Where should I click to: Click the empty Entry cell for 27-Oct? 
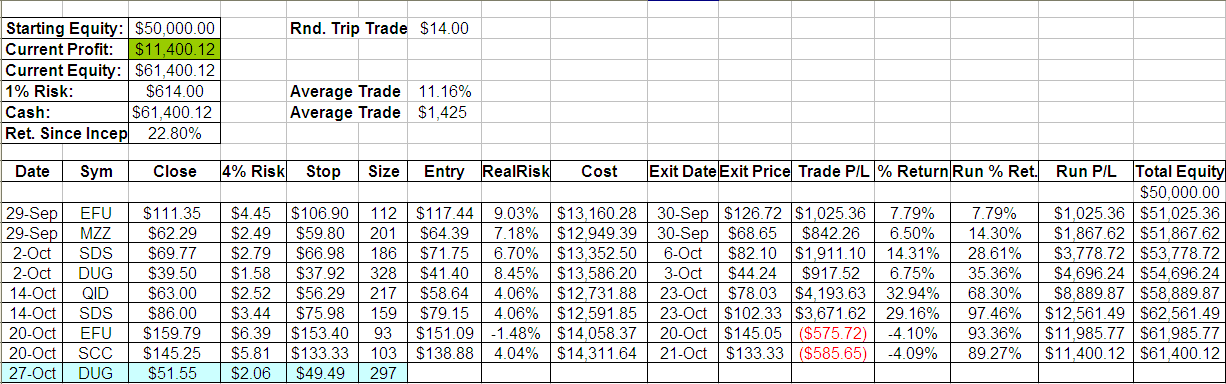[443, 371]
